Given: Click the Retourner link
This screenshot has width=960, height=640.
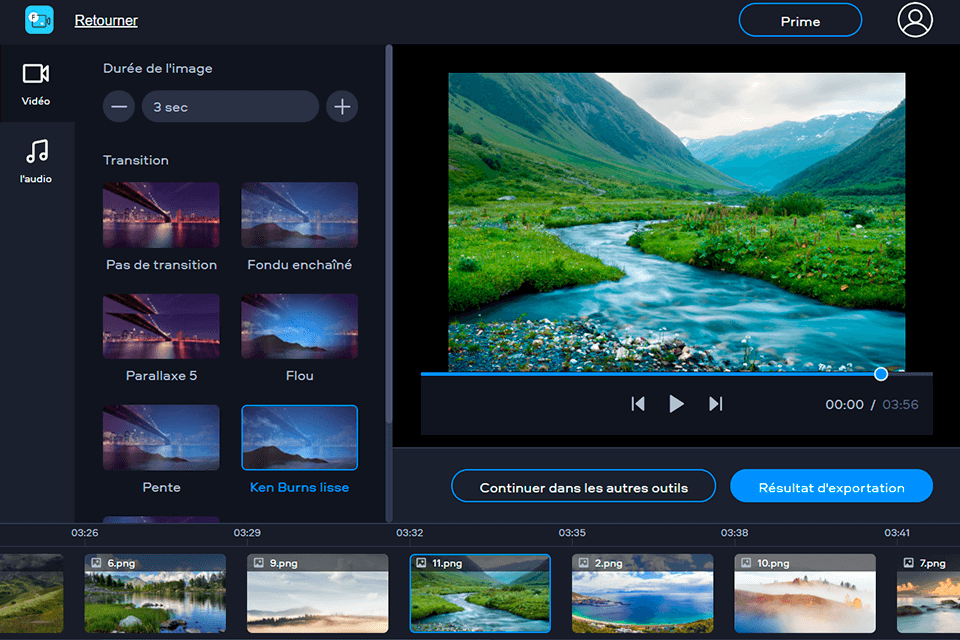Looking at the screenshot, I should pyautogui.click(x=106, y=20).
